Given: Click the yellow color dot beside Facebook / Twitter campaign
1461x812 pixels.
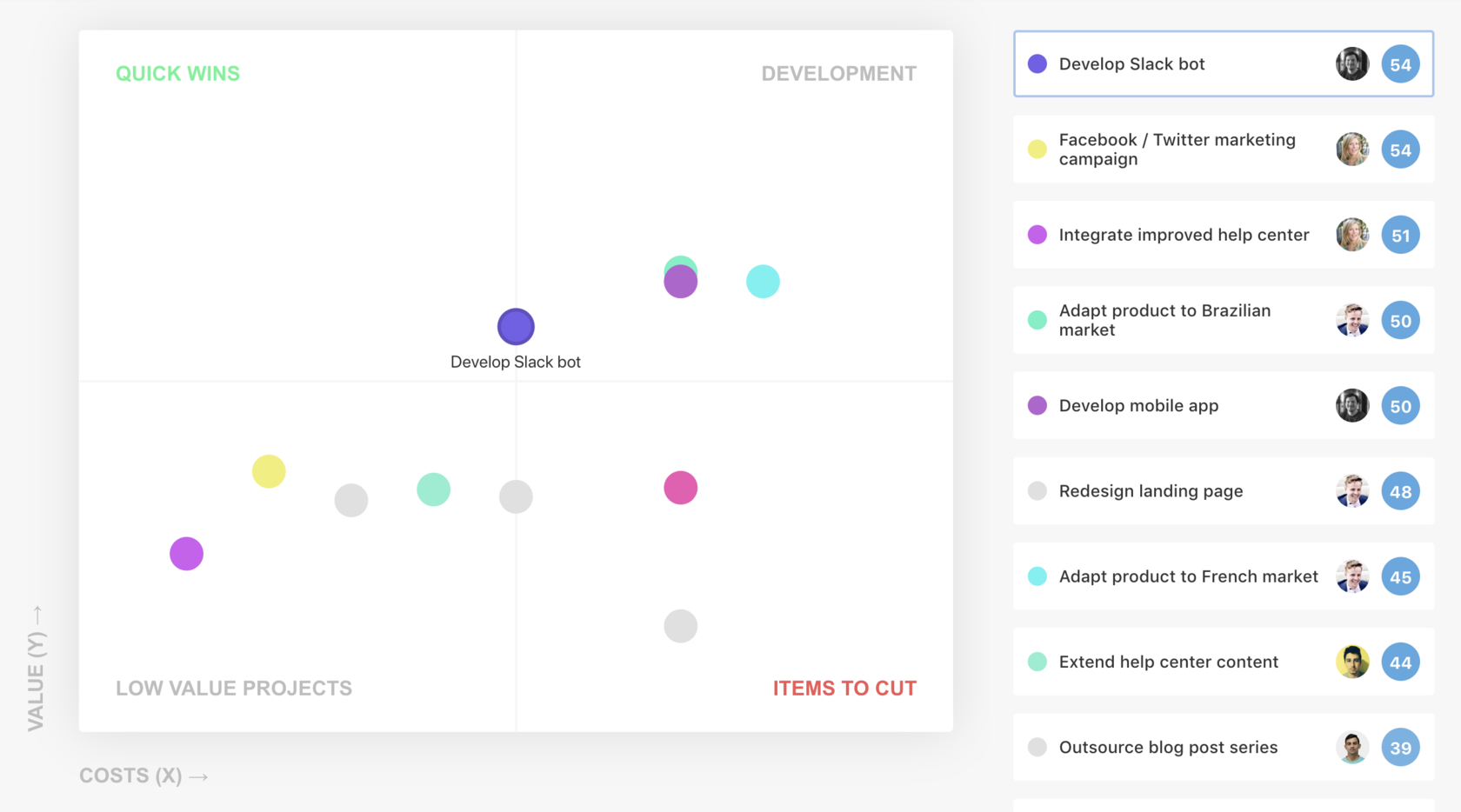Looking at the screenshot, I should point(1037,150).
